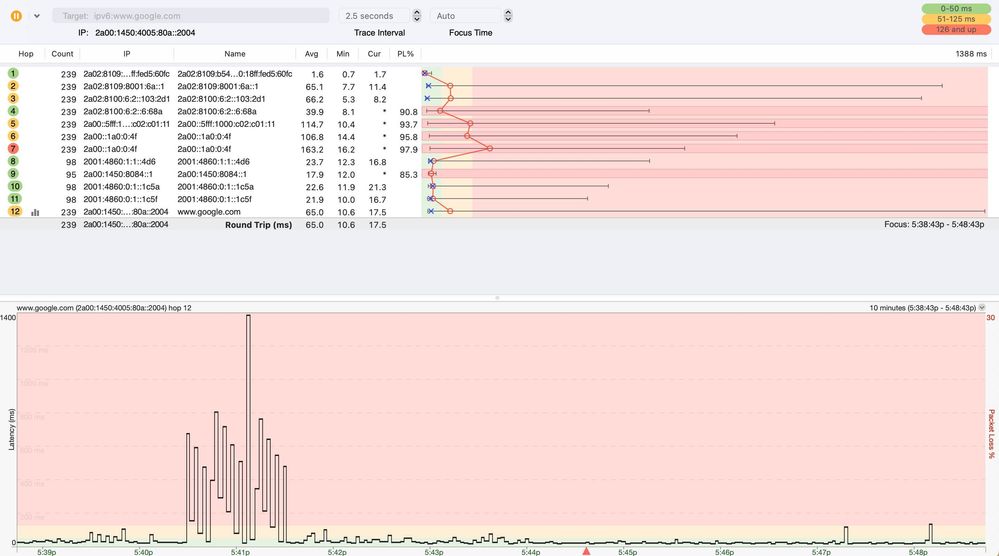This screenshot has height=556, width=999.
Task: Click the 2001:4860:0:1::1c5a IP in hop 10
Action: point(121,187)
